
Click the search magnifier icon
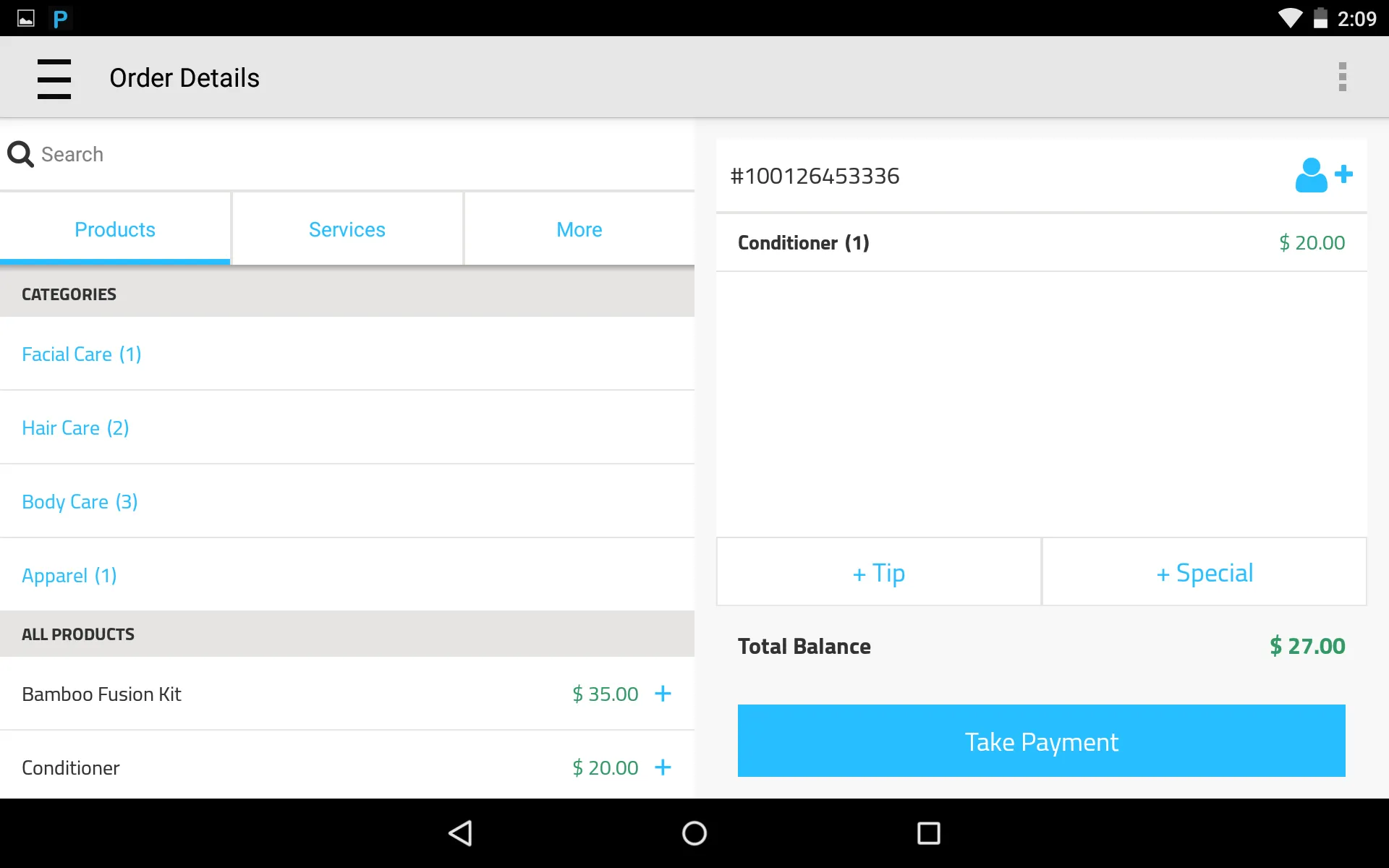click(20, 154)
